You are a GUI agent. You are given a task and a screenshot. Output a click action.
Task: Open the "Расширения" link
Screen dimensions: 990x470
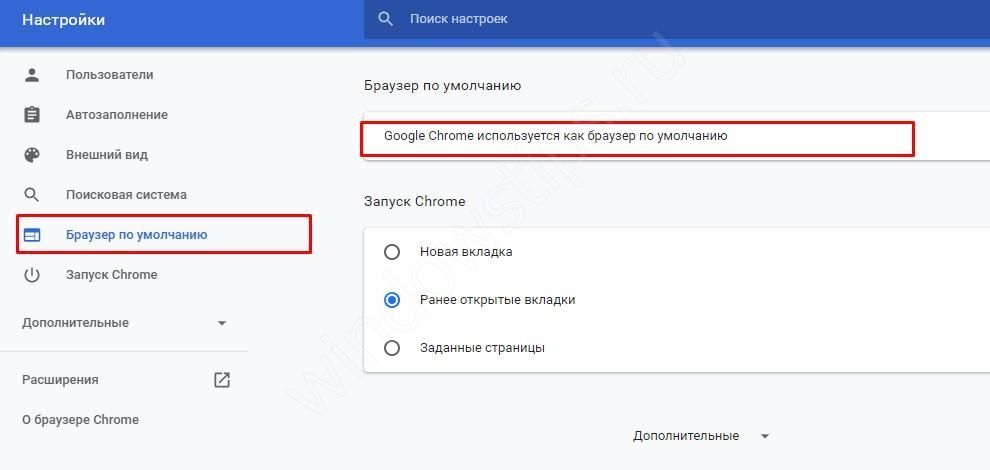pyautogui.click(x=60, y=380)
